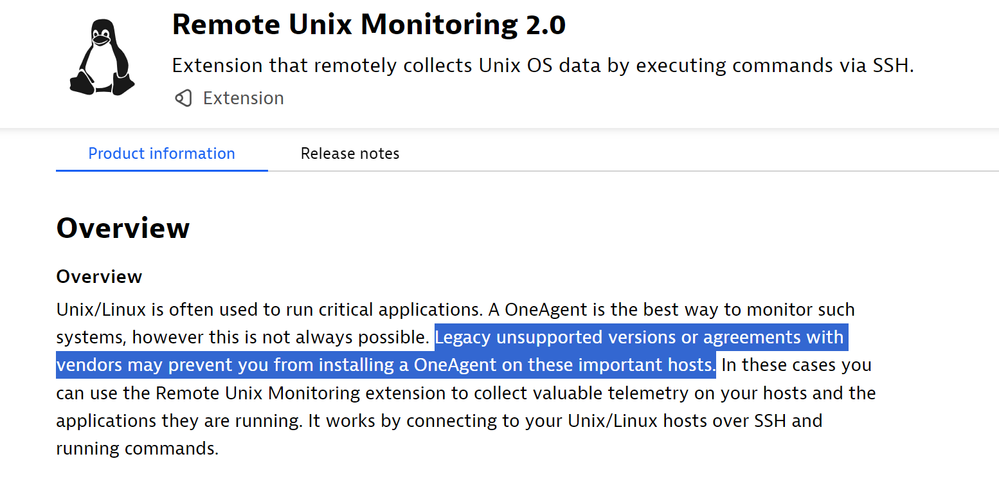Switch to the Release notes tab

(x=350, y=154)
